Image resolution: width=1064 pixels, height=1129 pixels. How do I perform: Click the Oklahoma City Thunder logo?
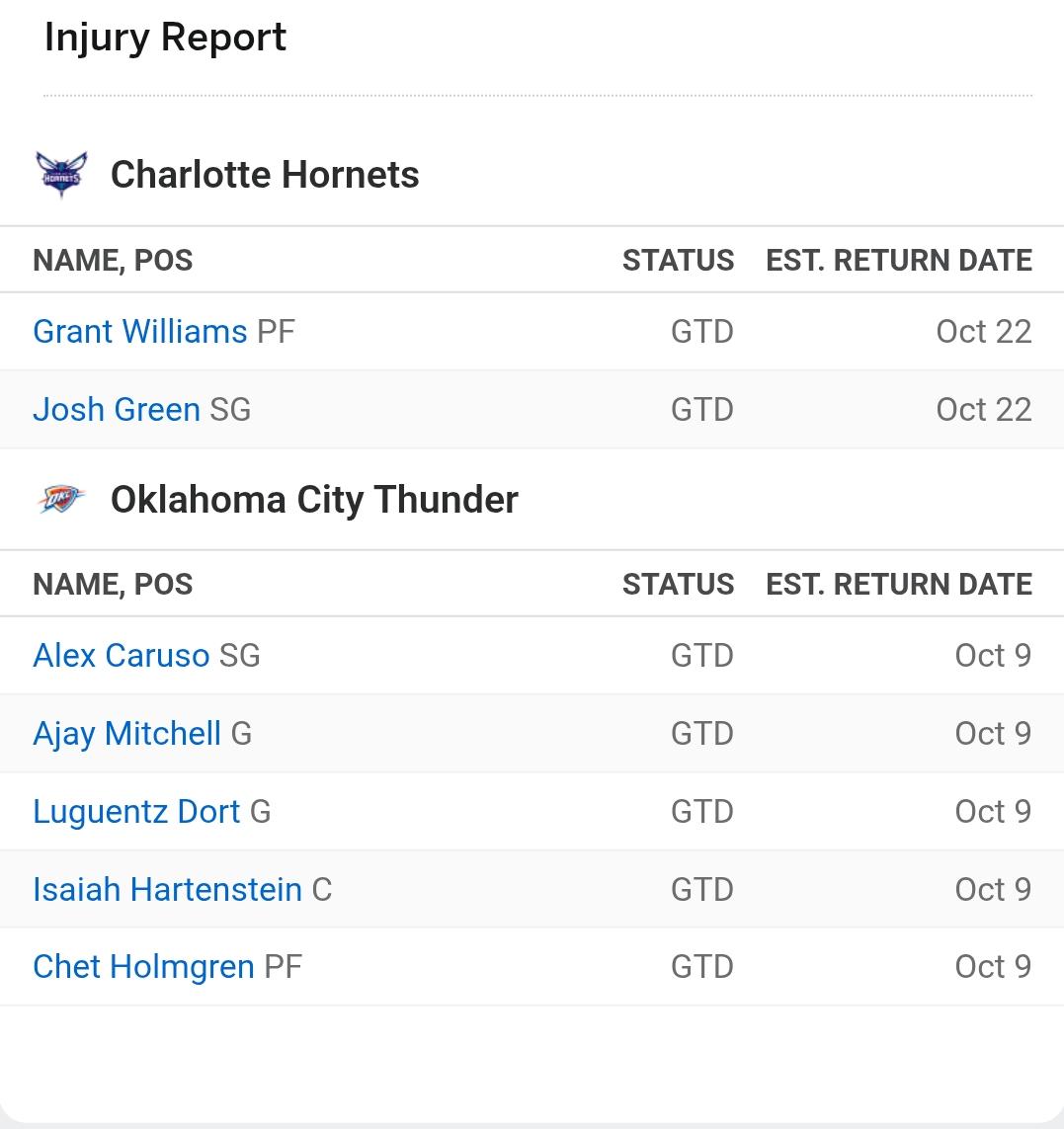pos(61,500)
